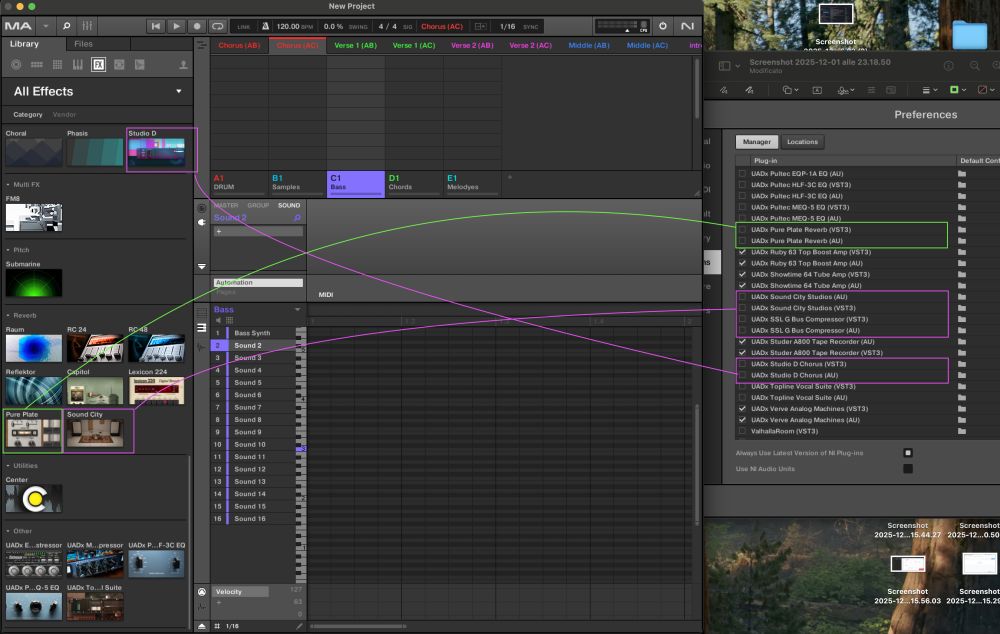Image resolution: width=1000 pixels, height=634 pixels.
Task: Select the Sounds grid icon in browser
Action: (x=57, y=64)
